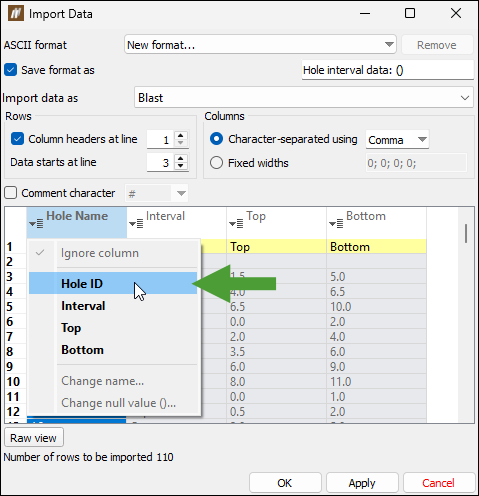Uncheck the Save format as checkbox

(11, 70)
